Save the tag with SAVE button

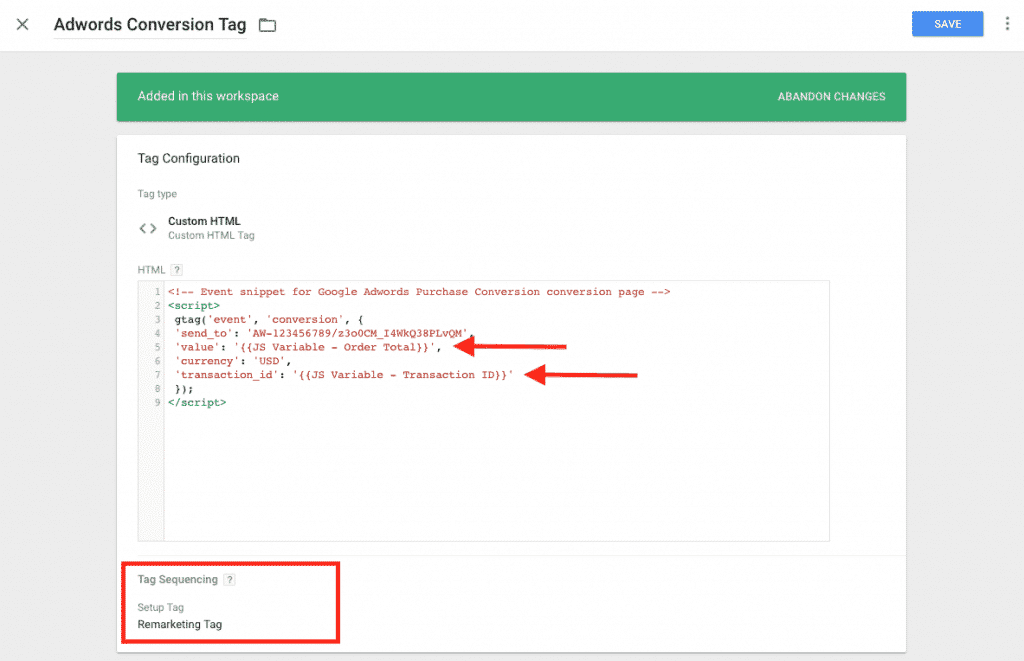tap(947, 24)
